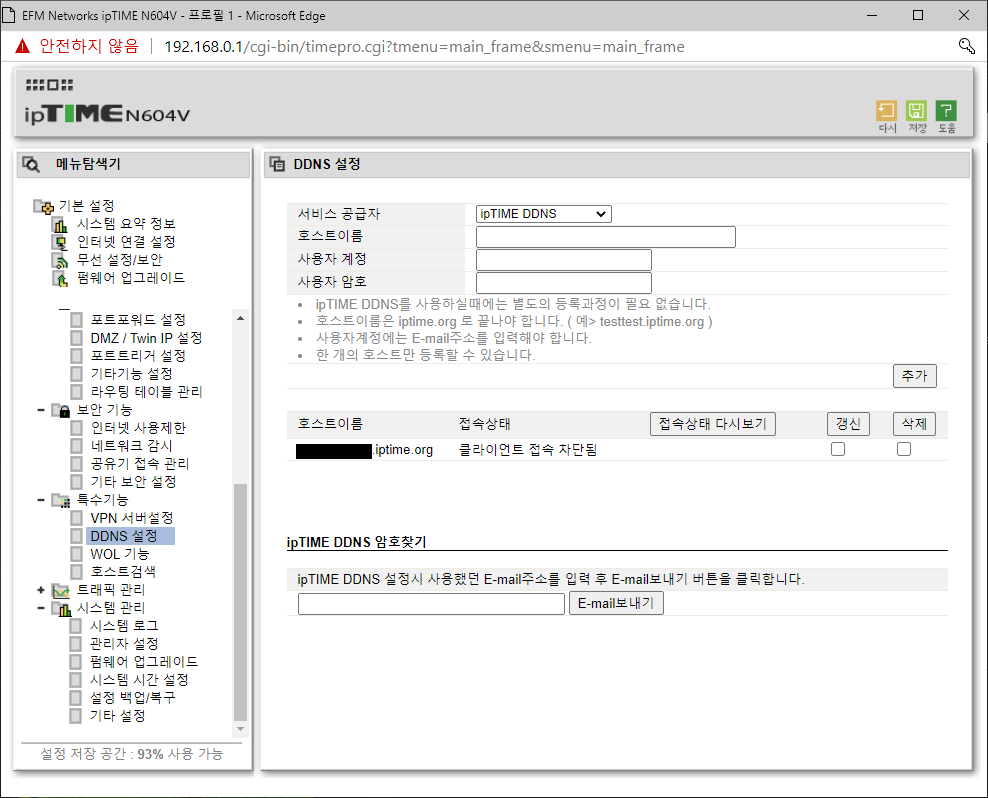Click the 기본 설정 folder icon
Viewport: 988px width, 798px height.
(43, 206)
